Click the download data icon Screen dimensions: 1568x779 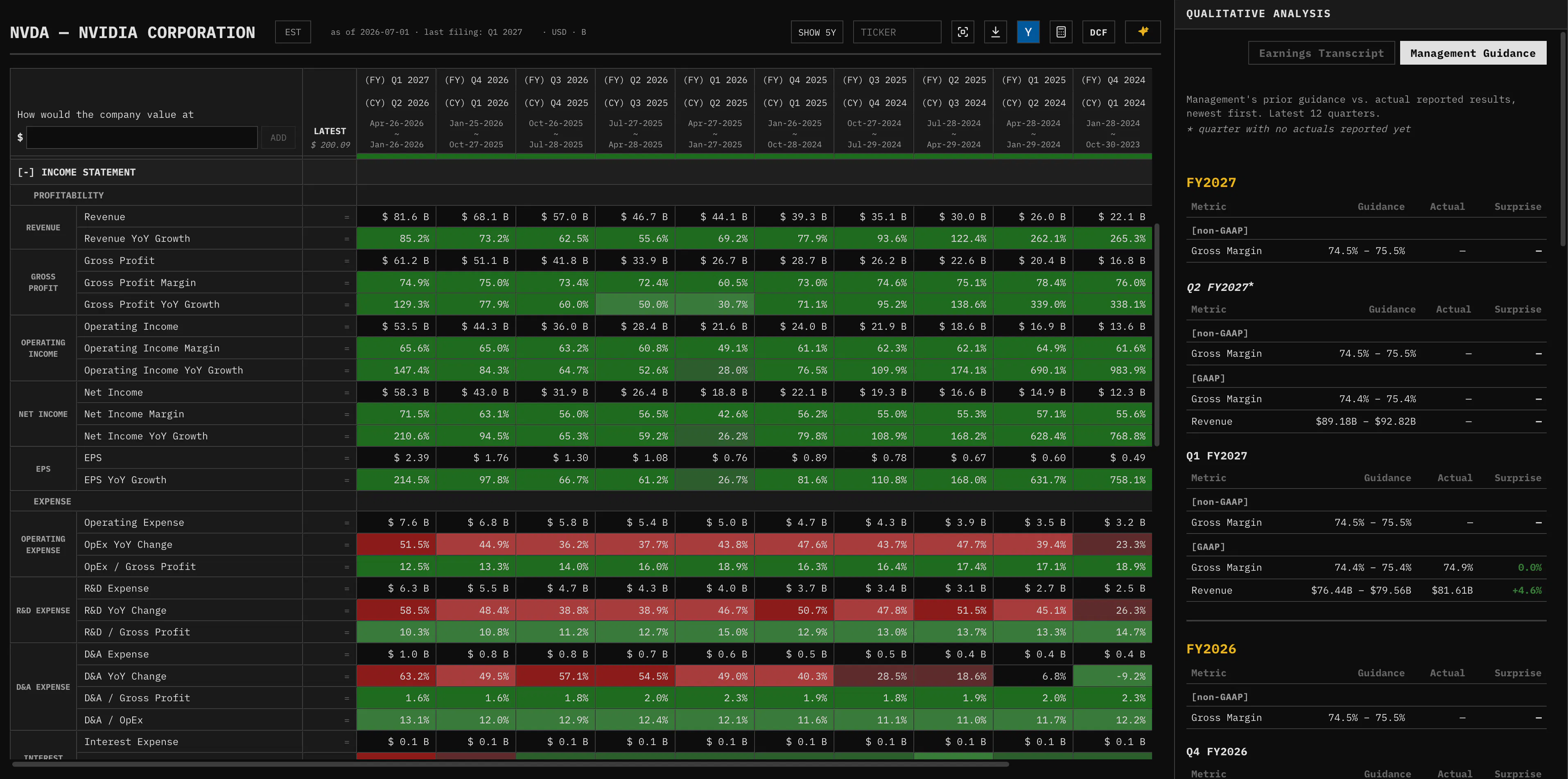tap(995, 32)
